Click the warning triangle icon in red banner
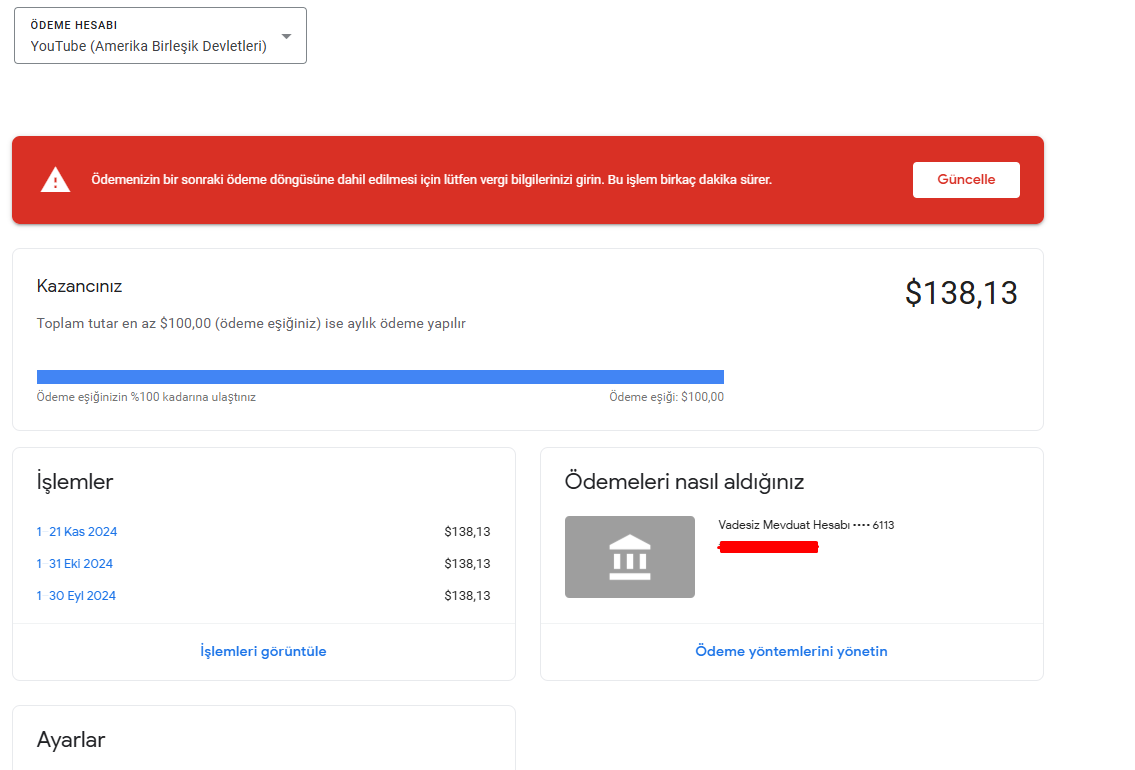The width and height of the screenshot is (1135, 770). coord(55,179)
